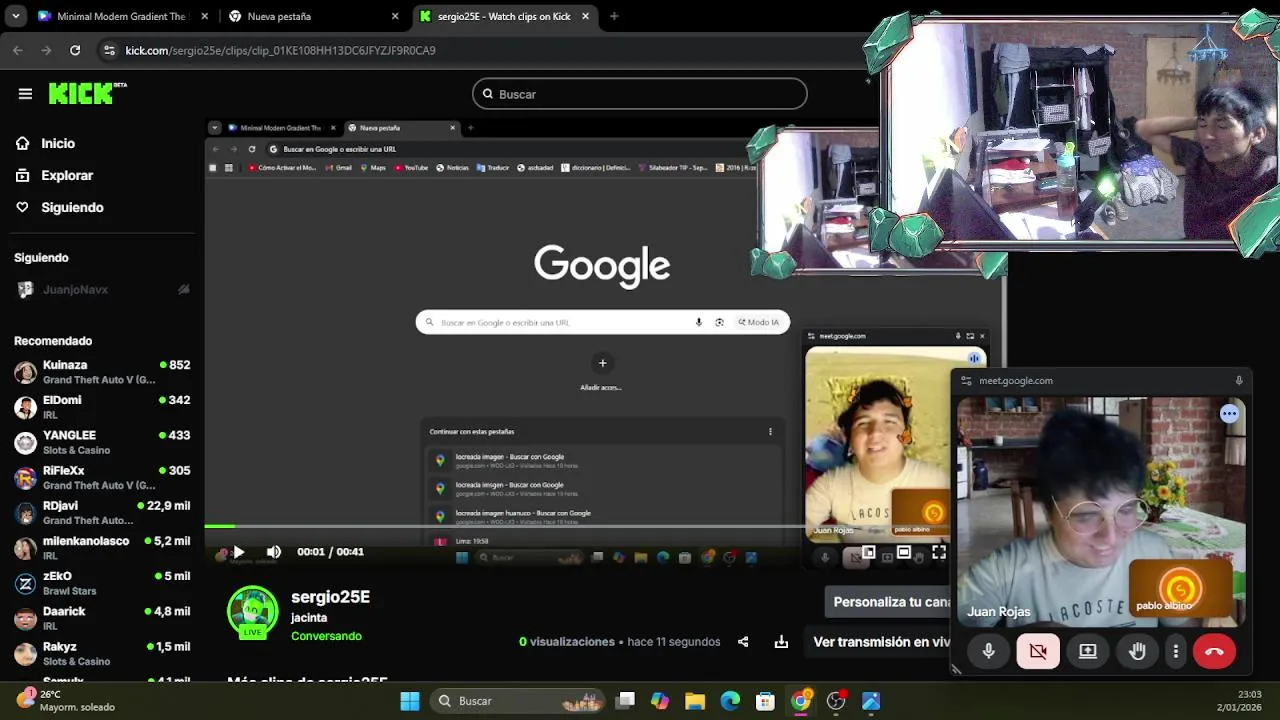This screenshot has width=1280, height=720.
Task: Click the Conversando category link
Action: pos(326,636)
